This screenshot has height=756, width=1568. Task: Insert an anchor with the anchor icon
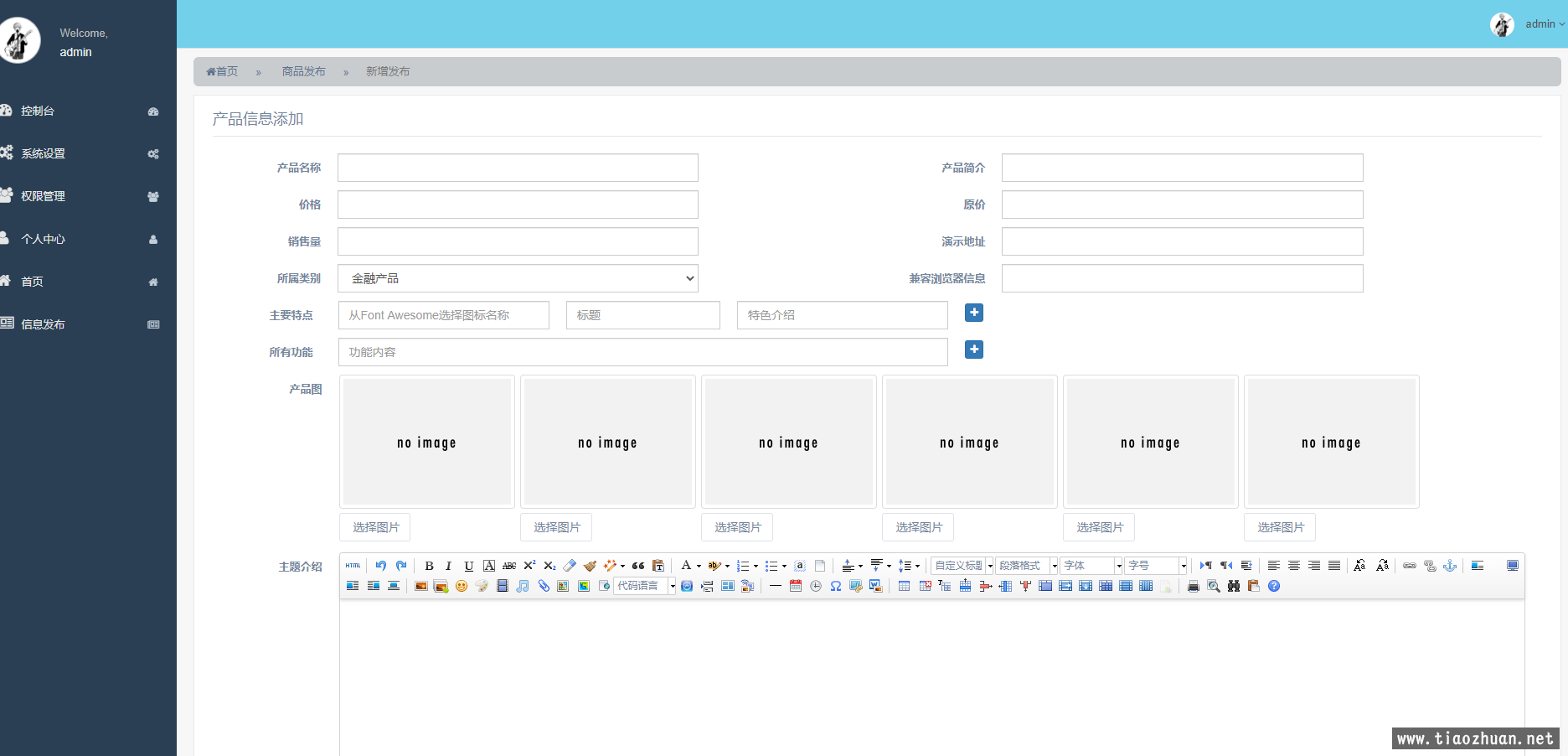[x=1450, y=566]
